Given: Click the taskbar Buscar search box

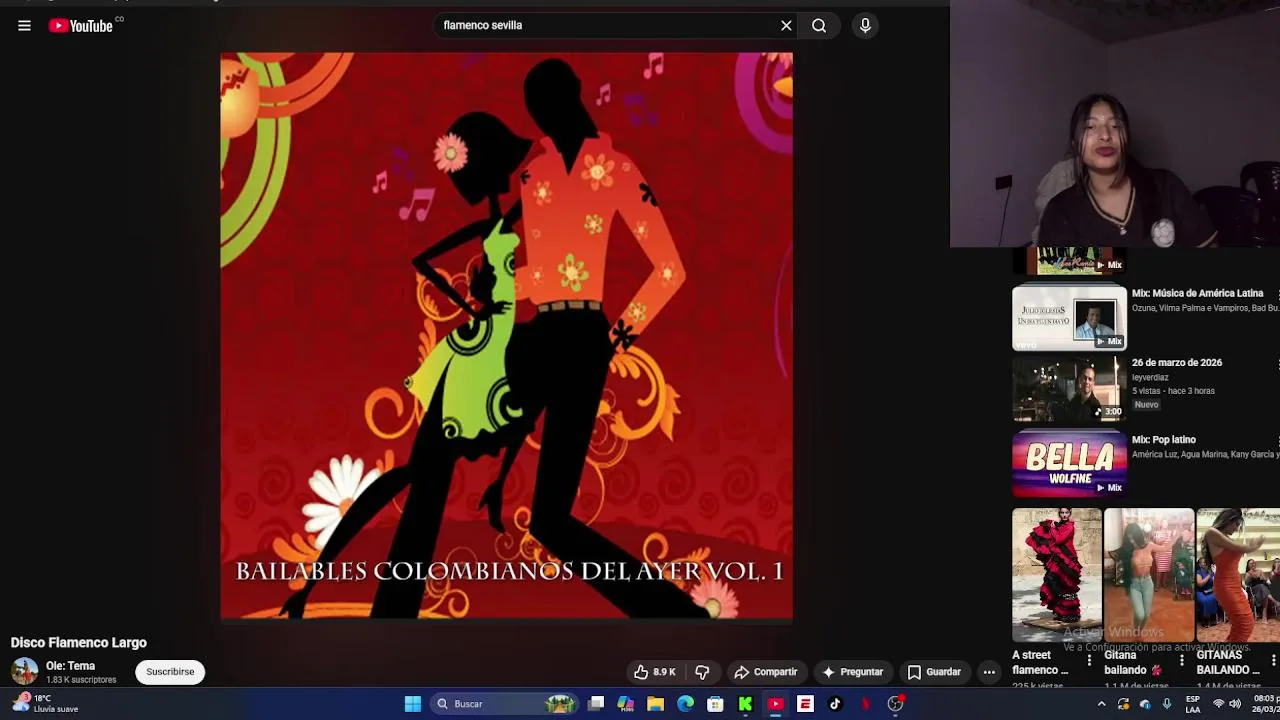Looking at the screenshot, I should (x=505, y=704).
